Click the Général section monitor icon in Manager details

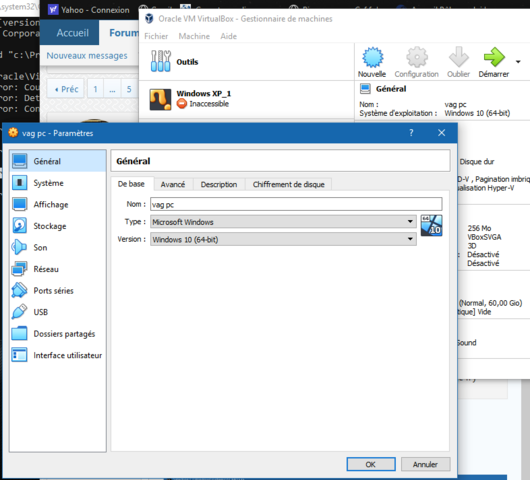(x=365, y=89)
